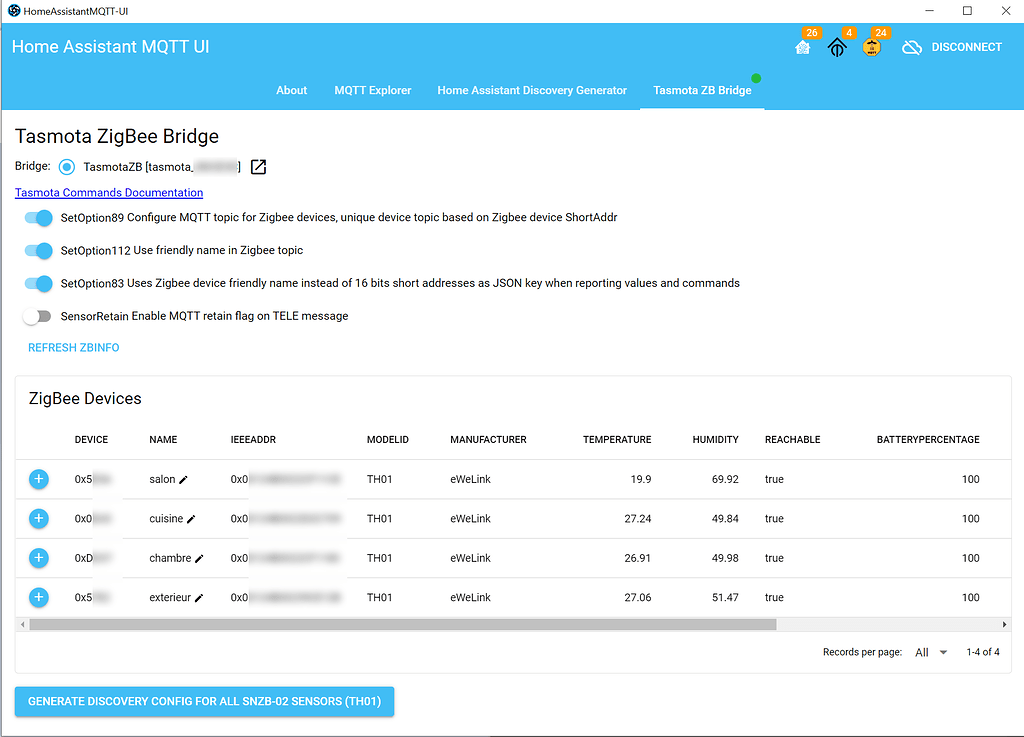Expand the salon device row
Image resolution: width=1024 pixels, height=737 pixels.
point(39,479)
